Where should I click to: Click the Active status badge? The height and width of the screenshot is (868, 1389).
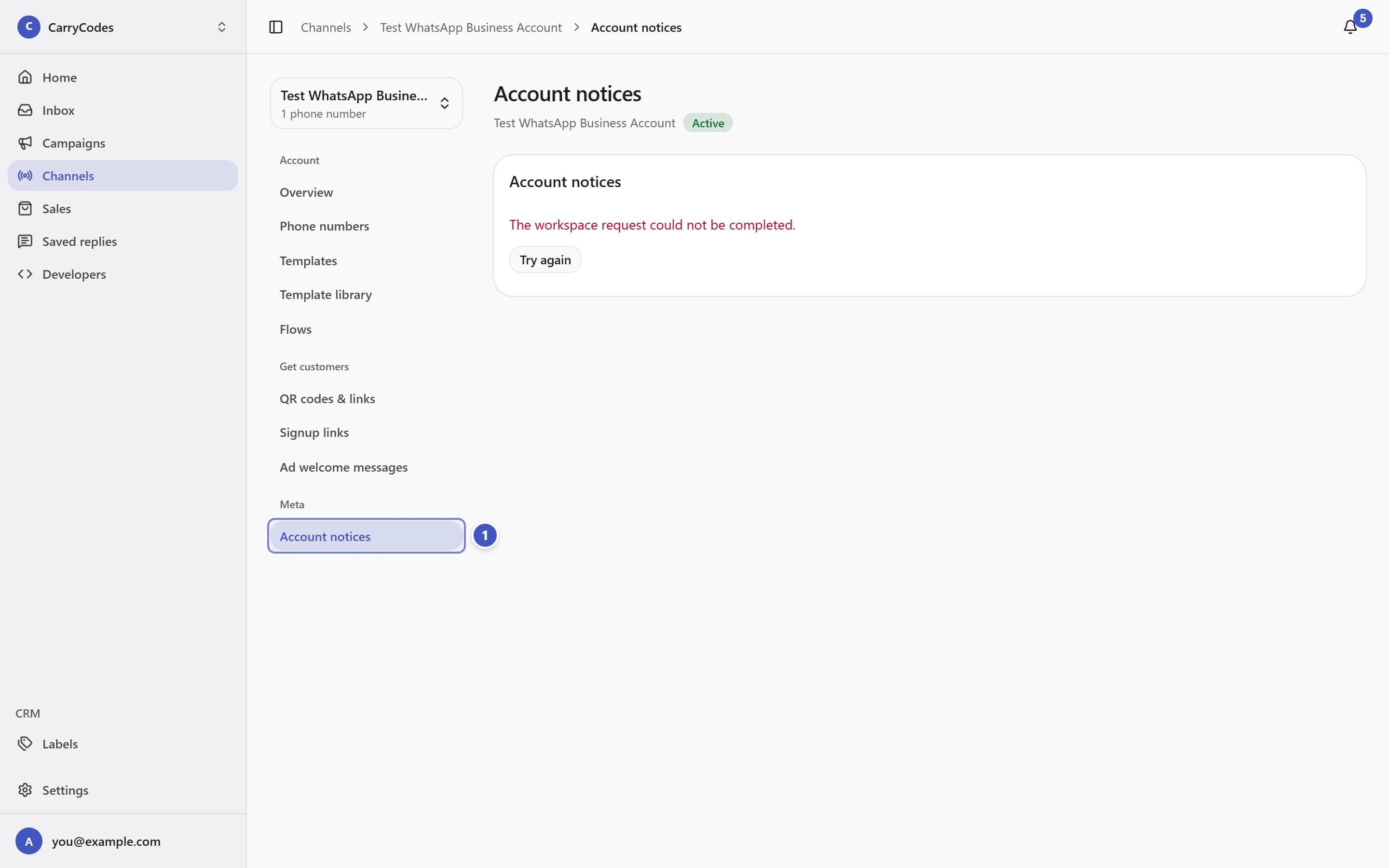(708, 123)
